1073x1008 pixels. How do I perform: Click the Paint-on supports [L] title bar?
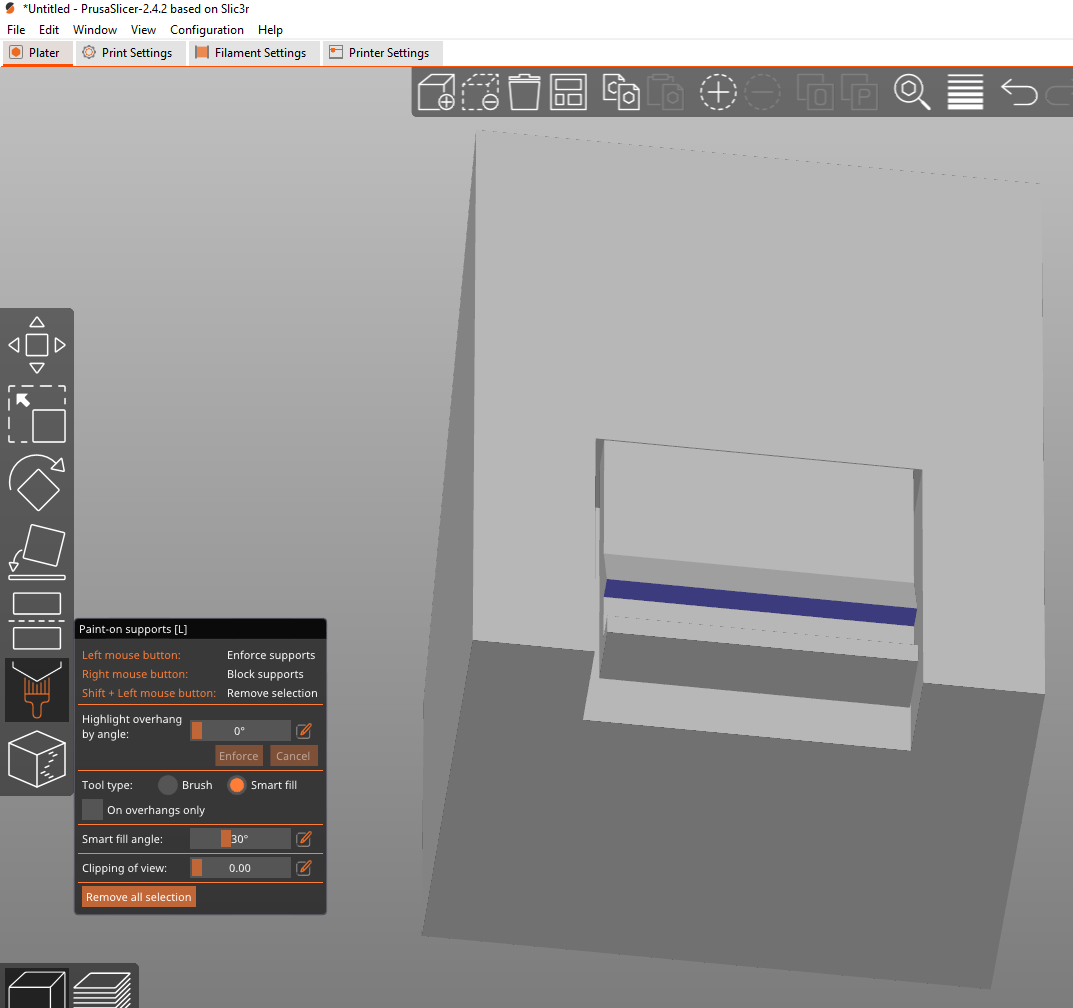click(200, 629)
